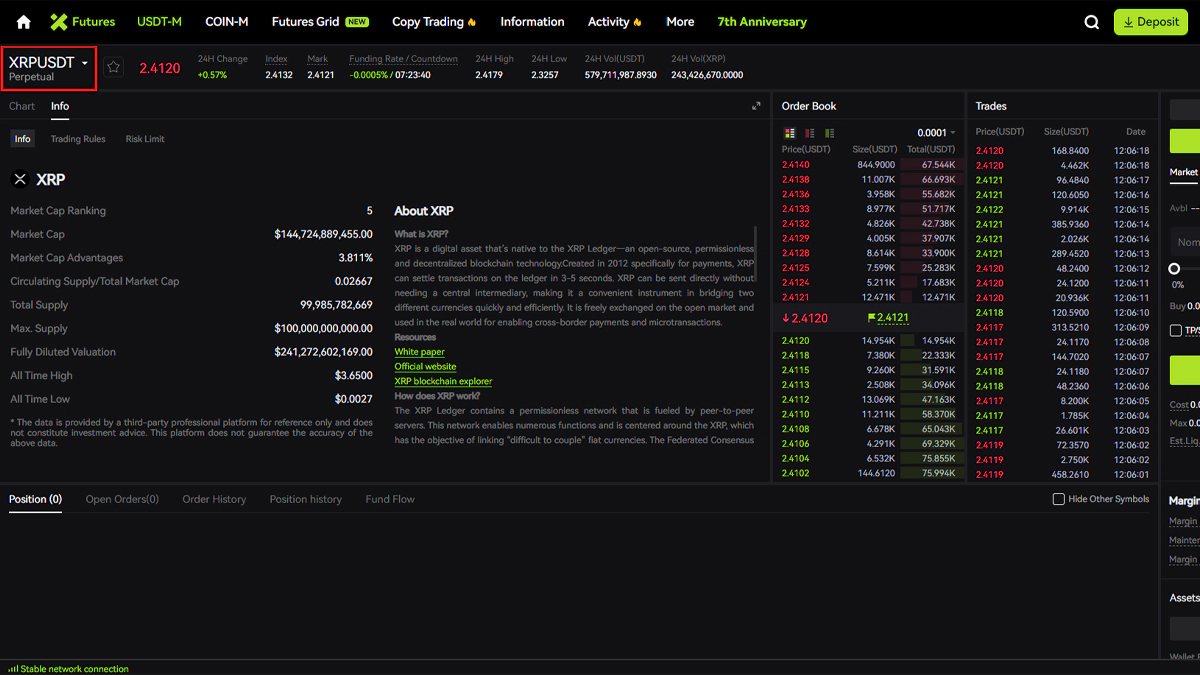Switch to the Chart tab

point(22,106)
